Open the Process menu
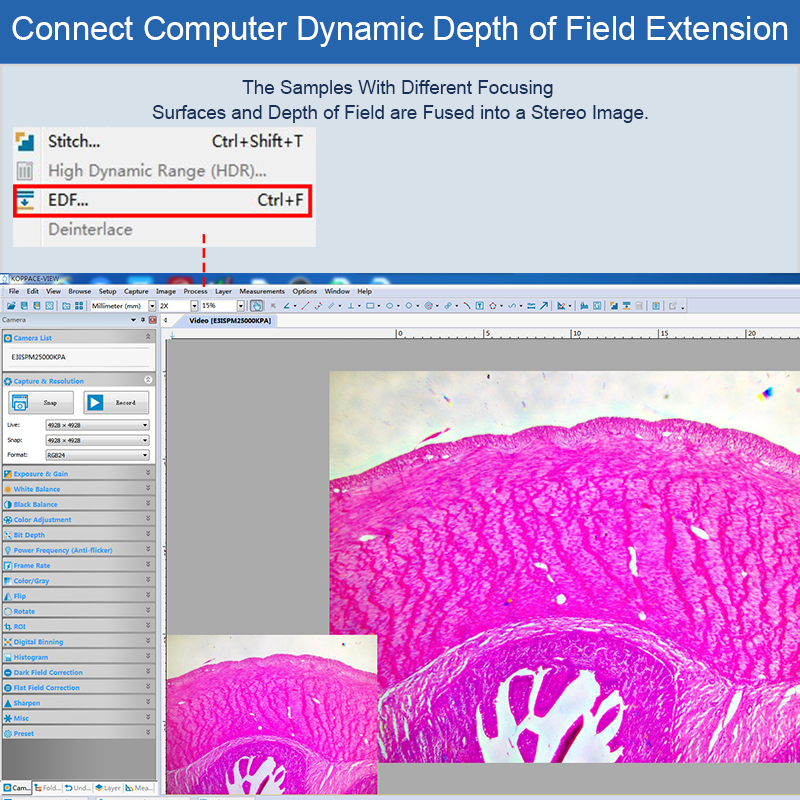The width and height of the screenshot is (800, 800). (195, 291)
